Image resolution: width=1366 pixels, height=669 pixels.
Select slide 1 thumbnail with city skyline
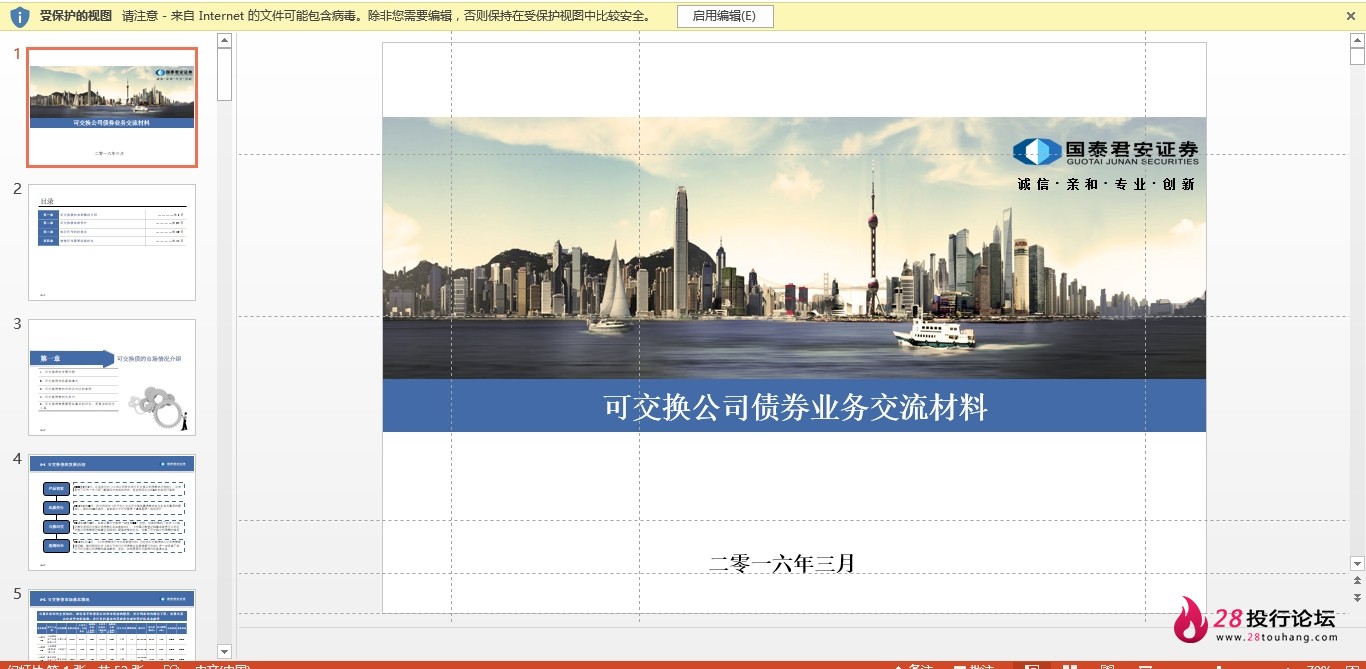click(x=112, y=107)
